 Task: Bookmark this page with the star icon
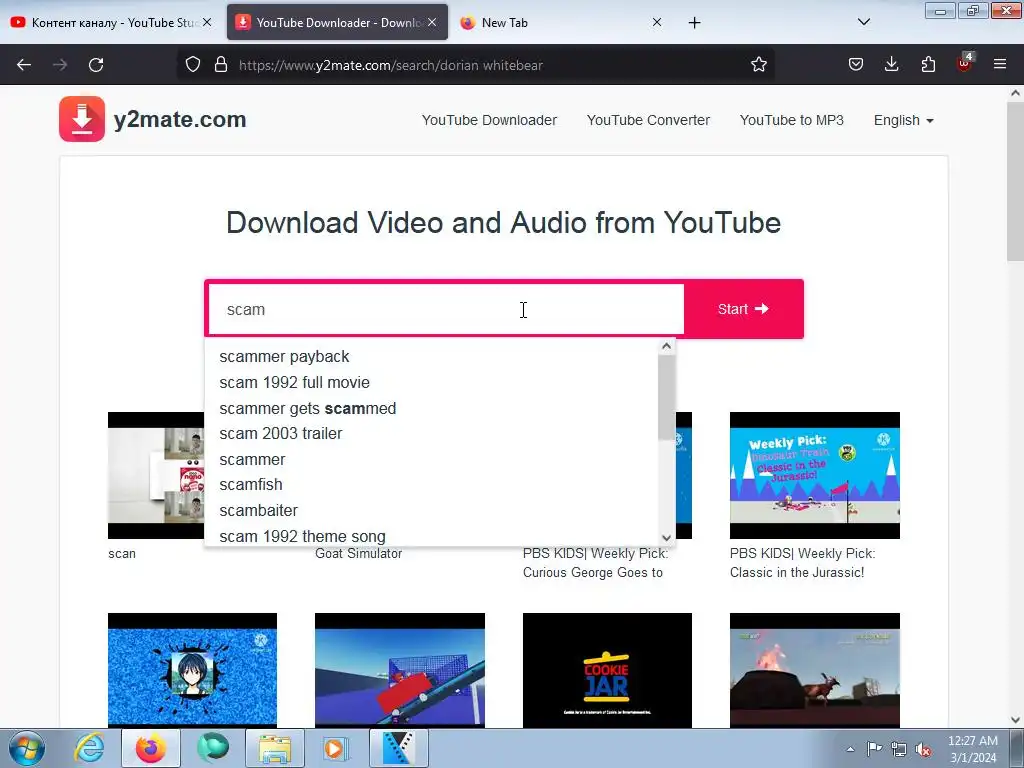[758, 65]
